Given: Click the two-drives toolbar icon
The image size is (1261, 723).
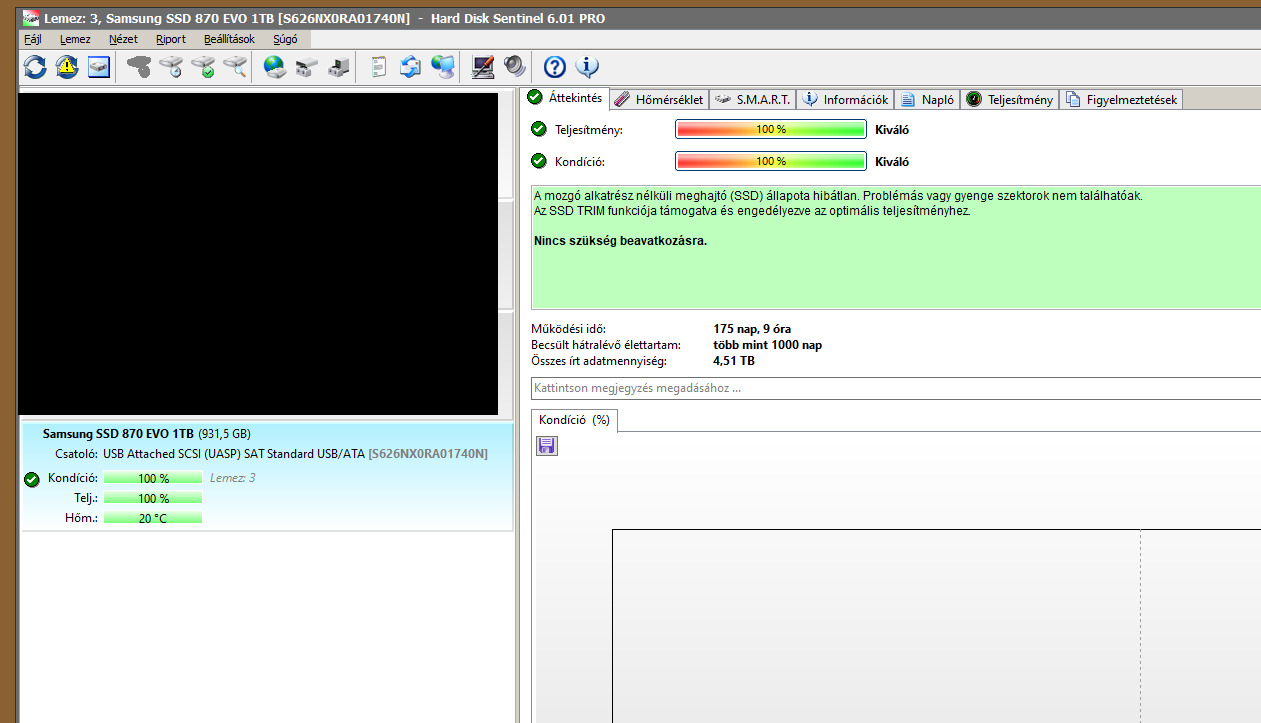Looking at the screenshot, I should tap(307, 67).
